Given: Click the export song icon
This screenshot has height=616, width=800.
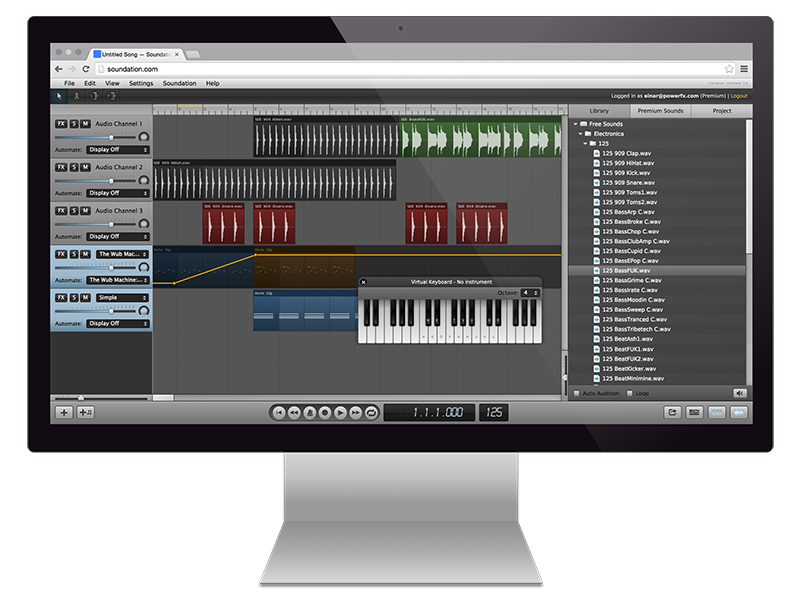Looking at the screenshot, I should tap(672, 412).
